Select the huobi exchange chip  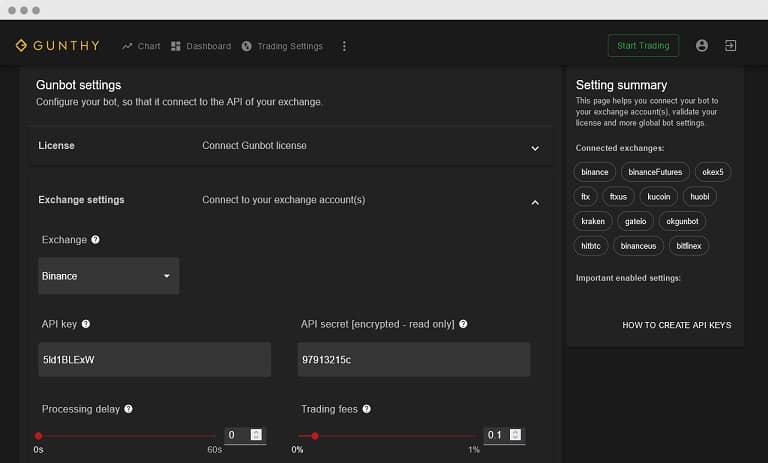pyautogui.click(x=699, y=196)
